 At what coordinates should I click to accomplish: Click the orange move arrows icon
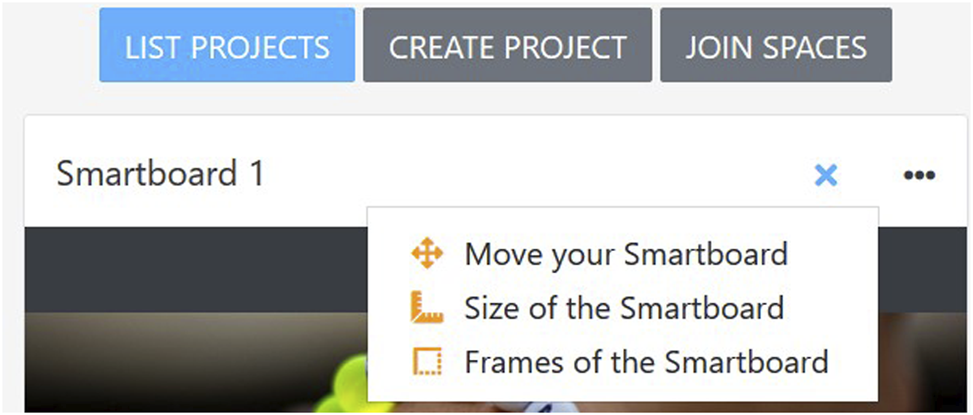tap(426, 254)
